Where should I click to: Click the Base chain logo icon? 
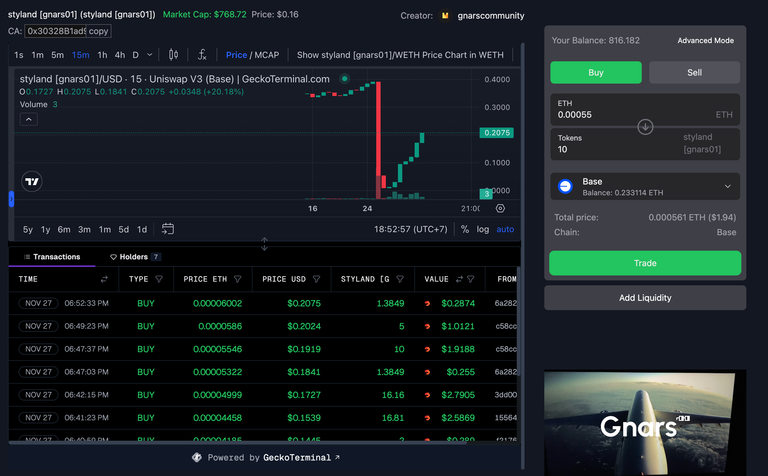[565, 186]
